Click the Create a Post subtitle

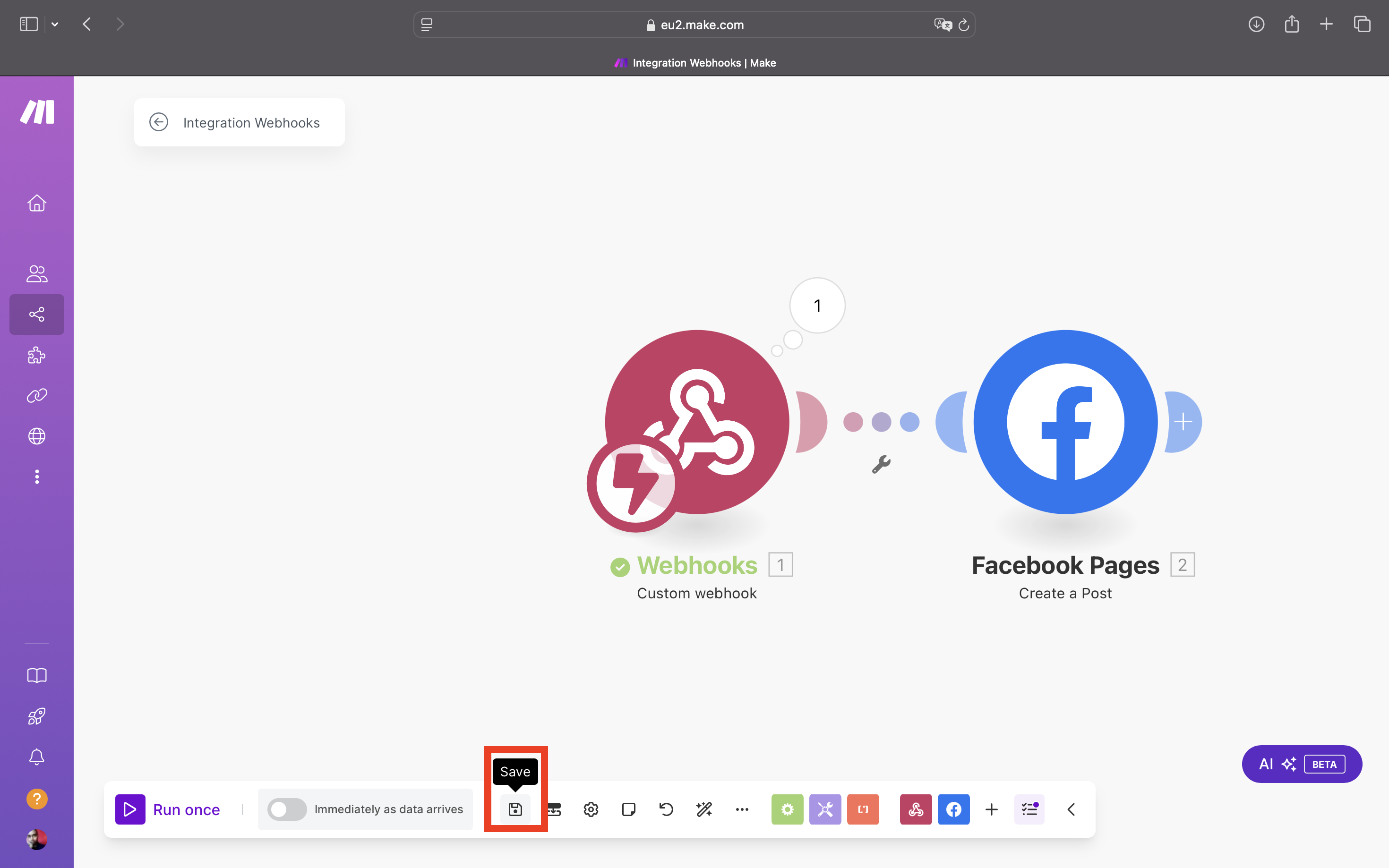click(x=1065, y=593)
